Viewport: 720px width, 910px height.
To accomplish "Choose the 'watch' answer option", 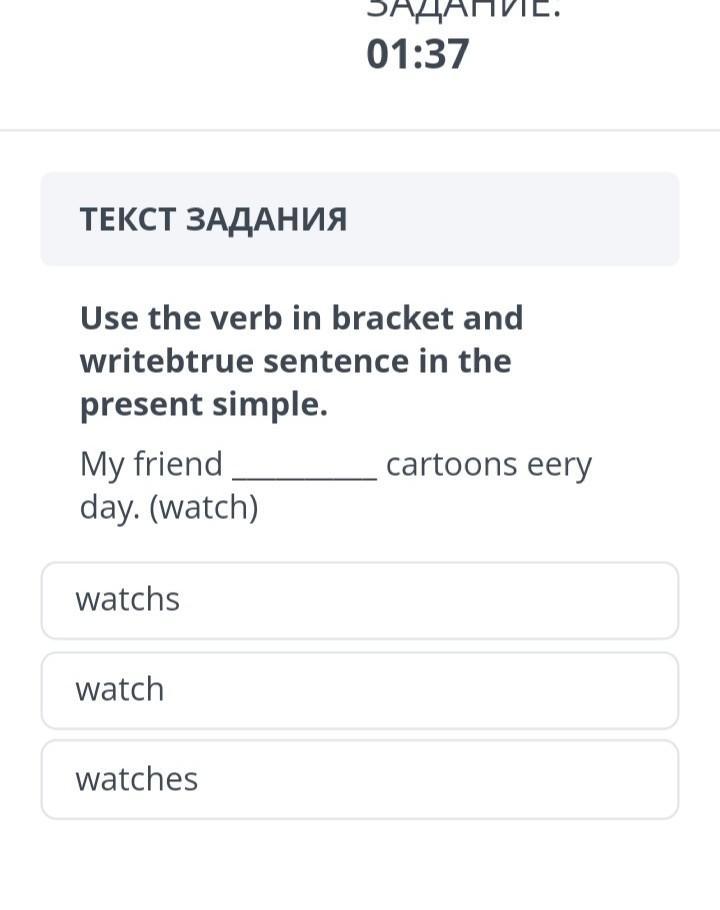I will pyautogui.click(x=359, y=690).
